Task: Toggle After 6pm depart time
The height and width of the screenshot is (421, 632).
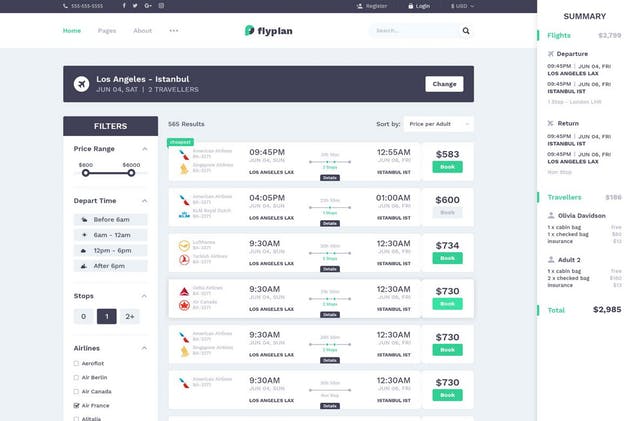Action: [x=110, y=266]
